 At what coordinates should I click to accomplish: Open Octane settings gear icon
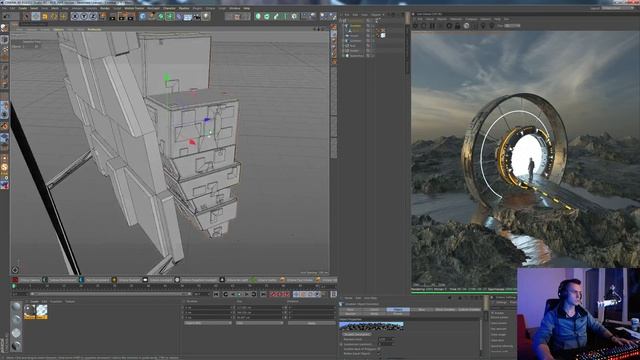[449, 25]
